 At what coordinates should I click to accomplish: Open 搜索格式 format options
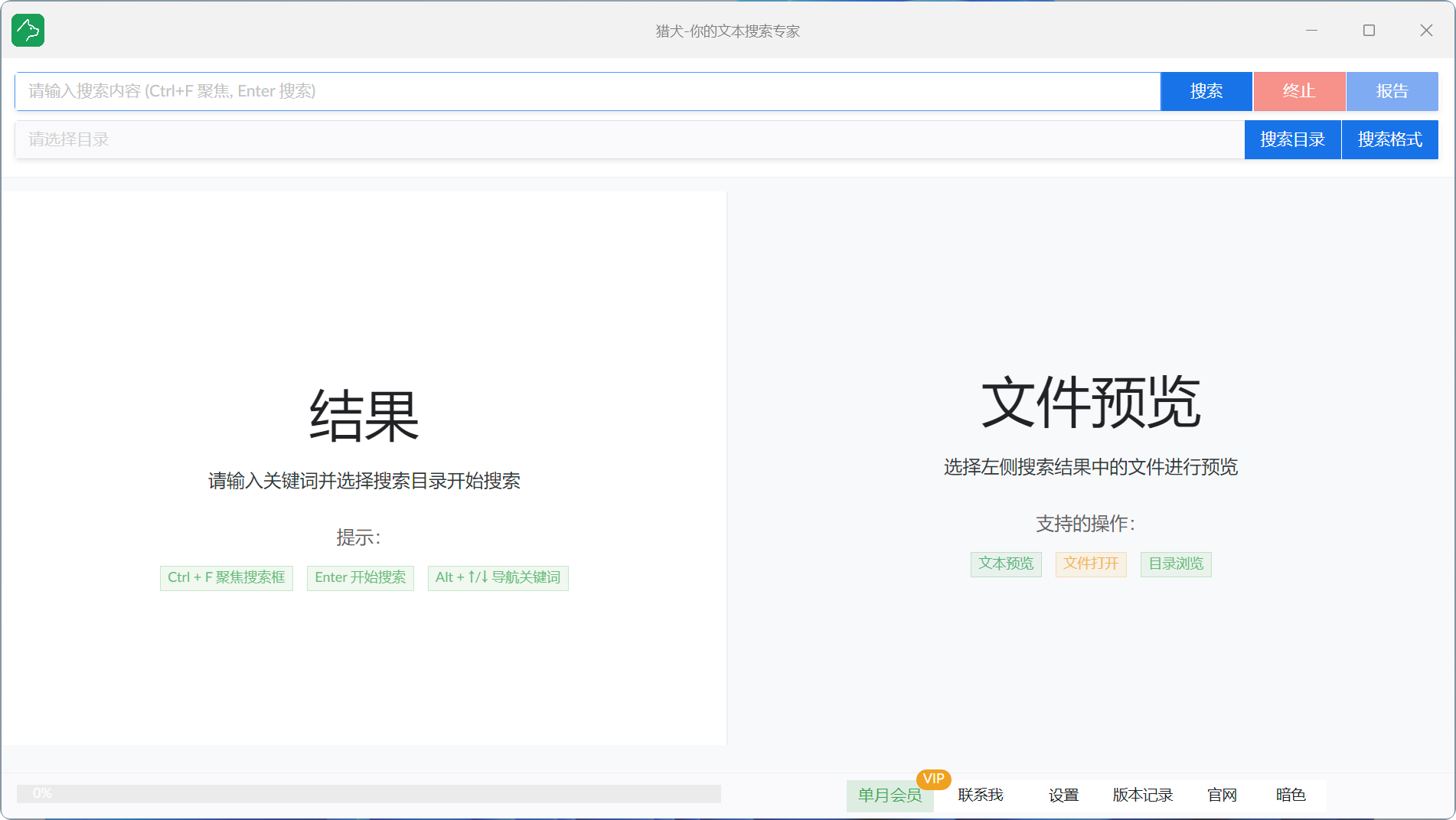coord(1389,139)
